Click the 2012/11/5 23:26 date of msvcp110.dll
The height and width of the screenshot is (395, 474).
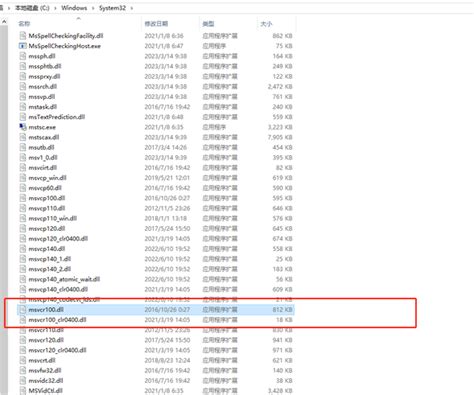(167, 208)
